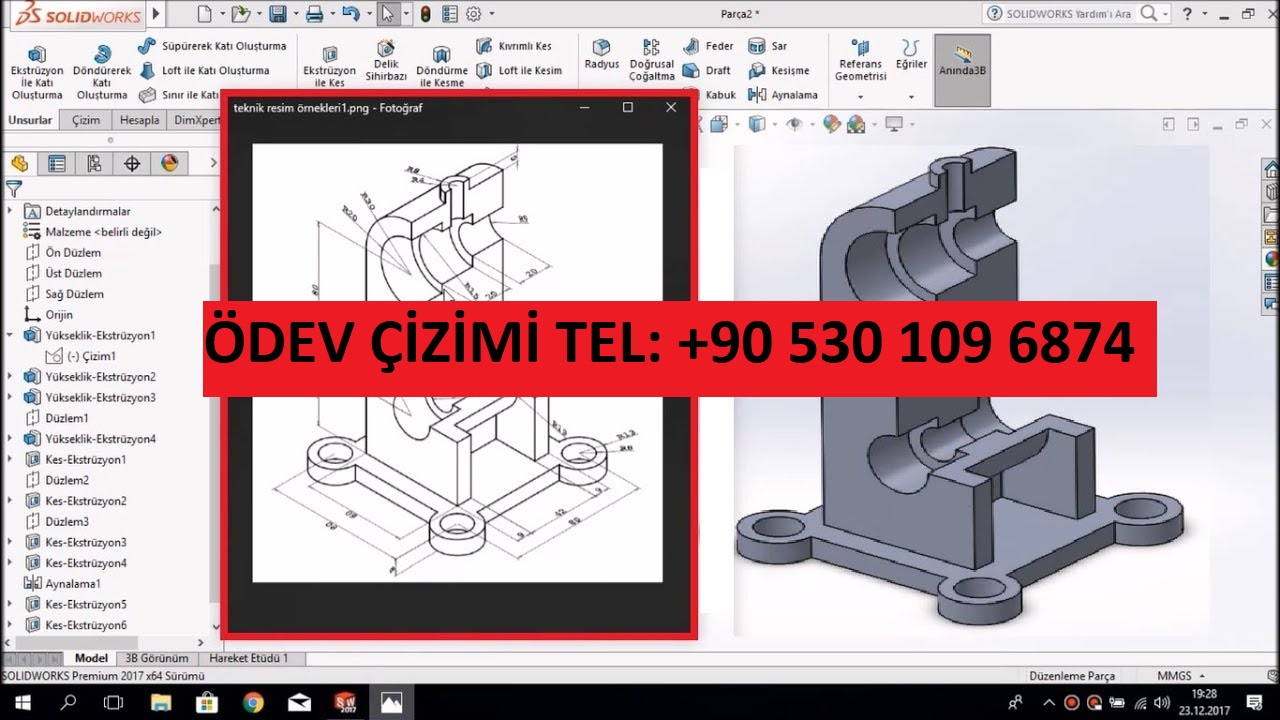The width and height of the screenshot is (1280, 720).
Task: Open the PropertyManager panel tab icon
Action: 57,164
